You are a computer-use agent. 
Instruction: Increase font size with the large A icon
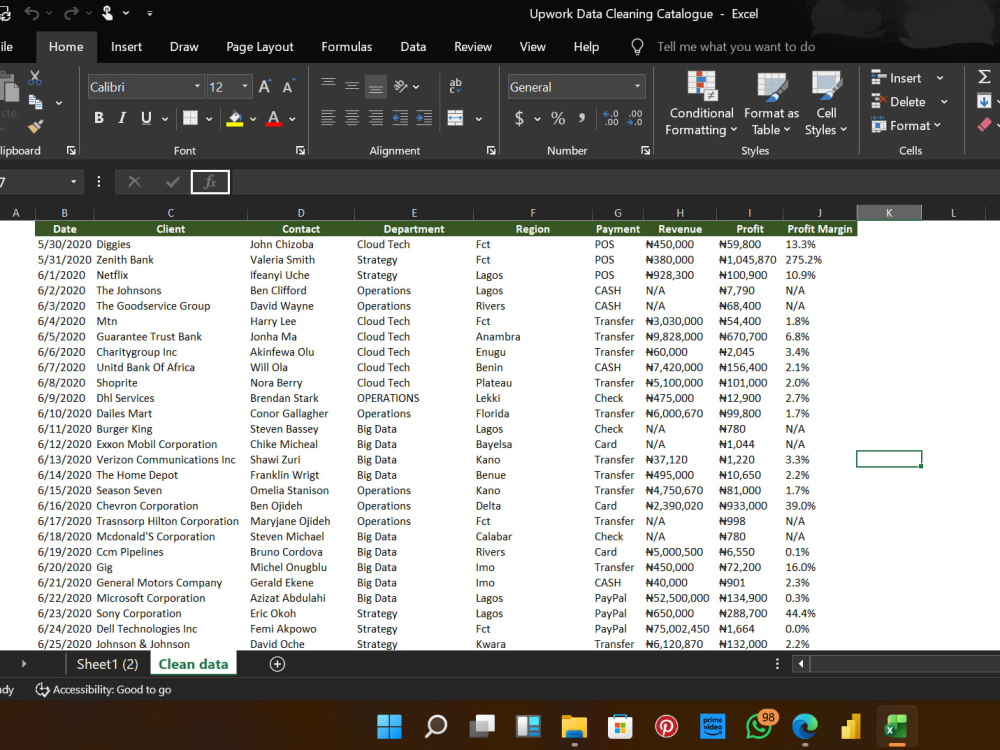click(x=265, y=87)
